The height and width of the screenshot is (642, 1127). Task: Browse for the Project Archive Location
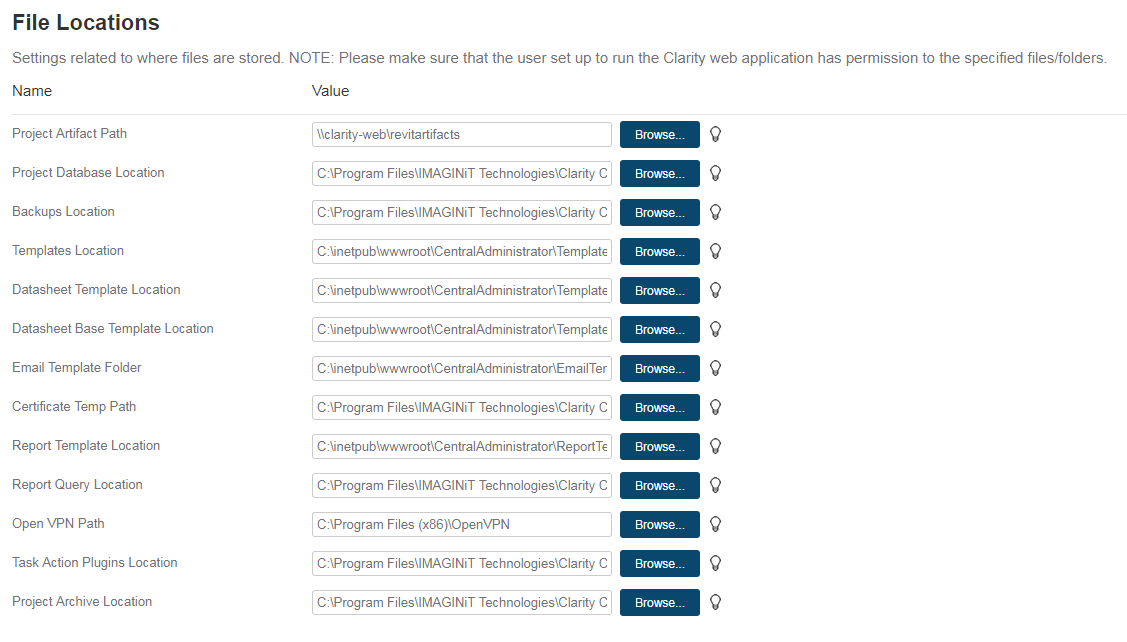pyautogui.click(x=659, y=603)
